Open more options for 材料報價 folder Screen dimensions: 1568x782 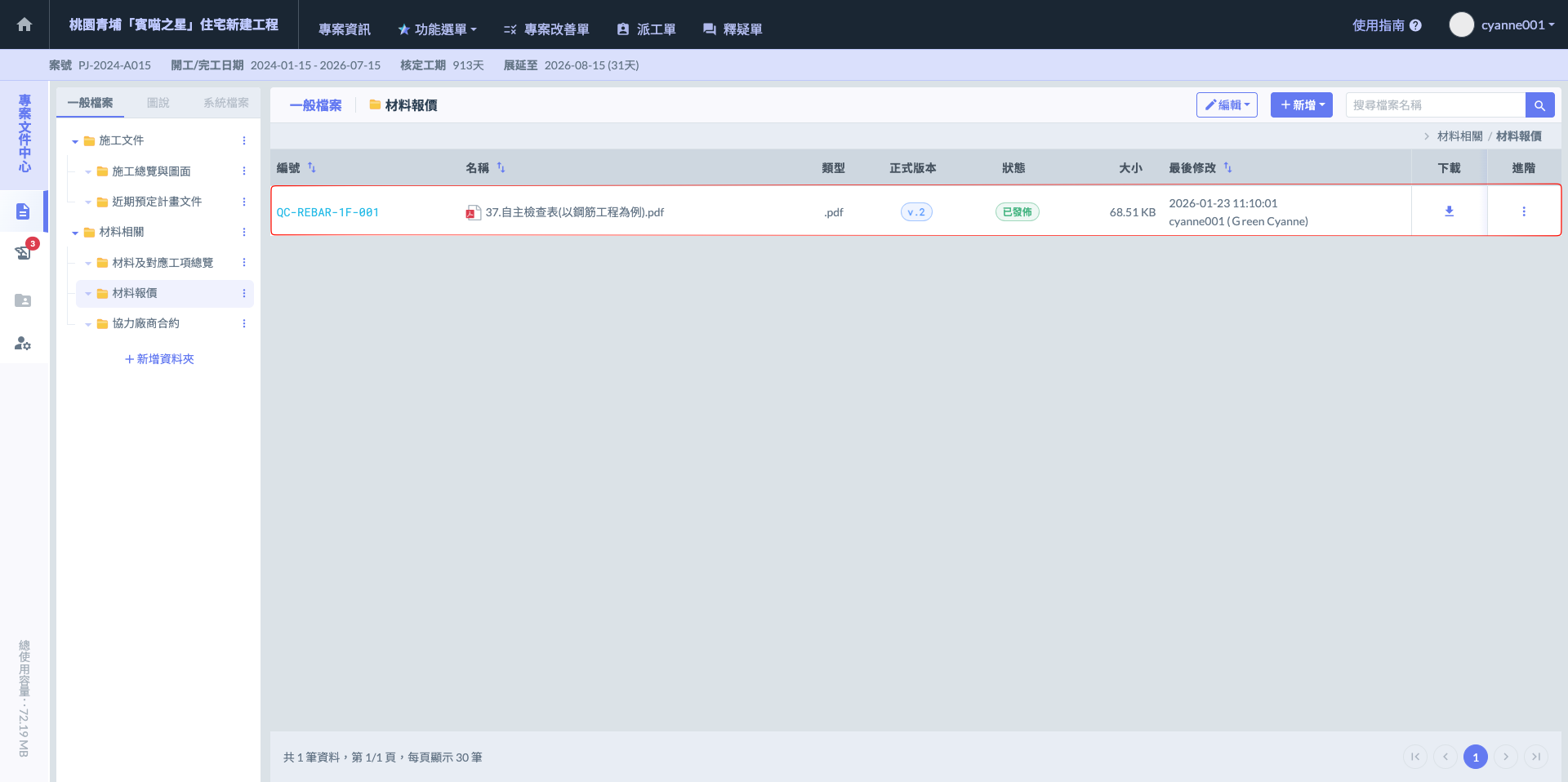point(244,293)
